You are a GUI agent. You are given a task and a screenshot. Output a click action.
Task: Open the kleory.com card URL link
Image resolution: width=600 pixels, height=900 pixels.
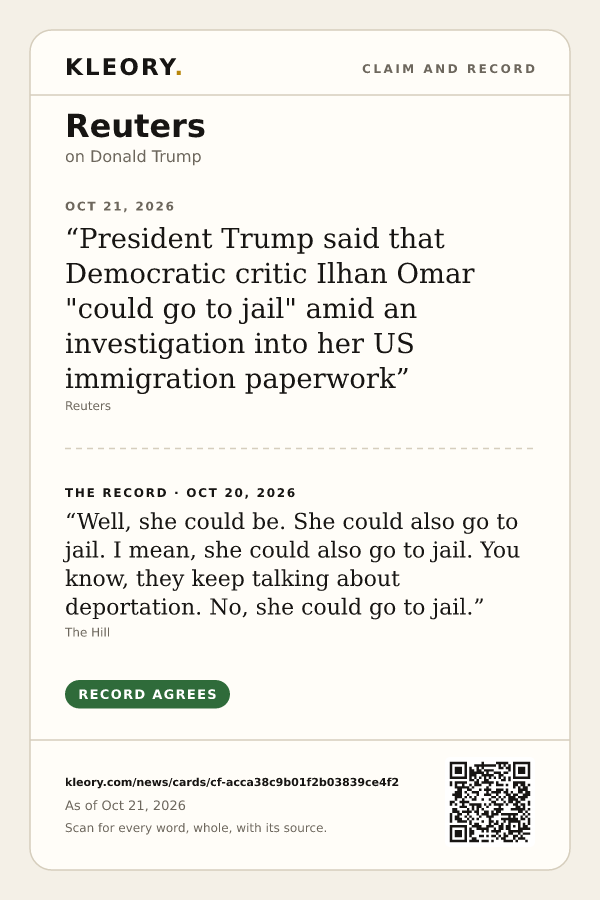232,782
